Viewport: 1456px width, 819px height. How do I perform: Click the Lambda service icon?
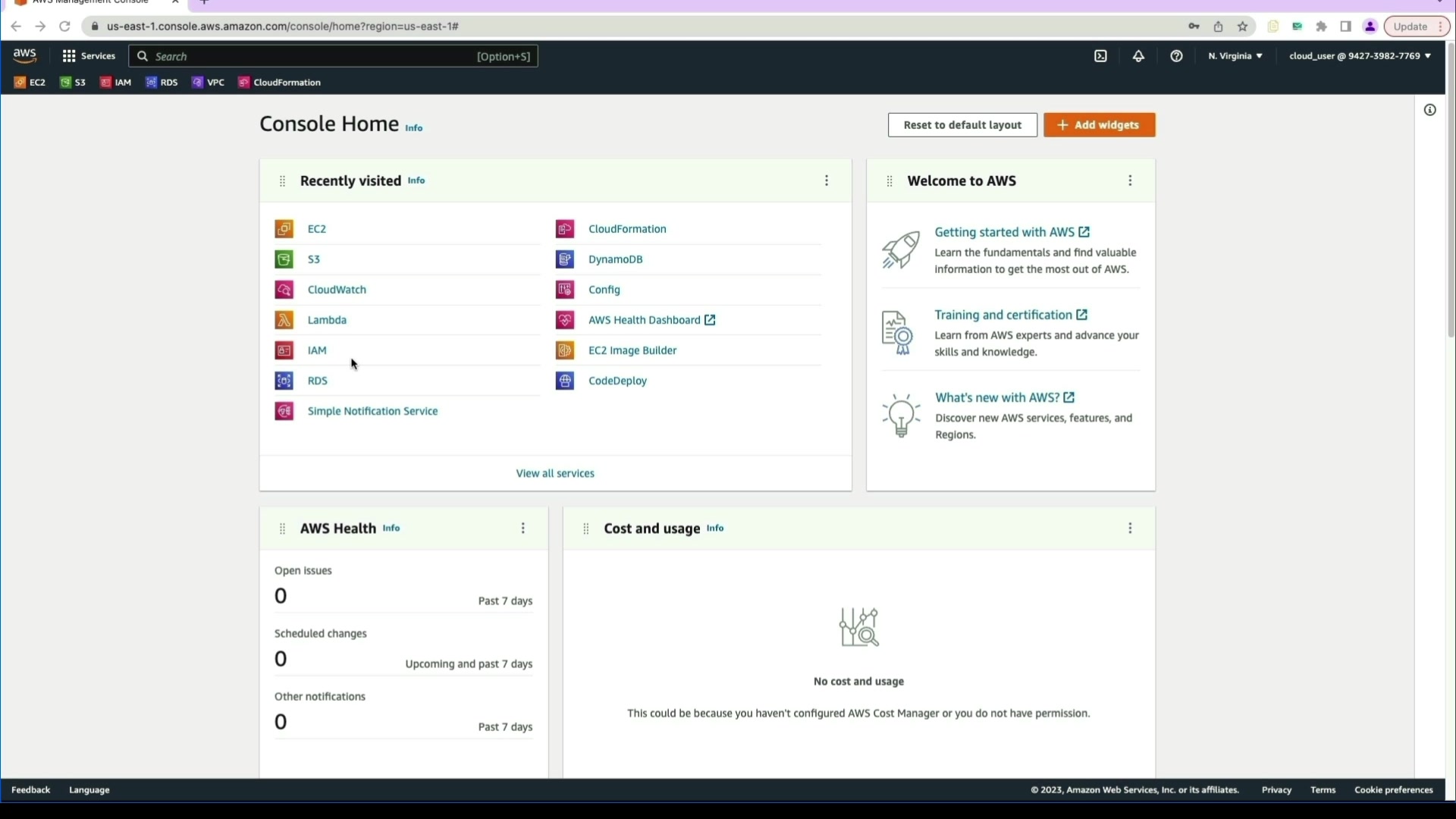284,320
